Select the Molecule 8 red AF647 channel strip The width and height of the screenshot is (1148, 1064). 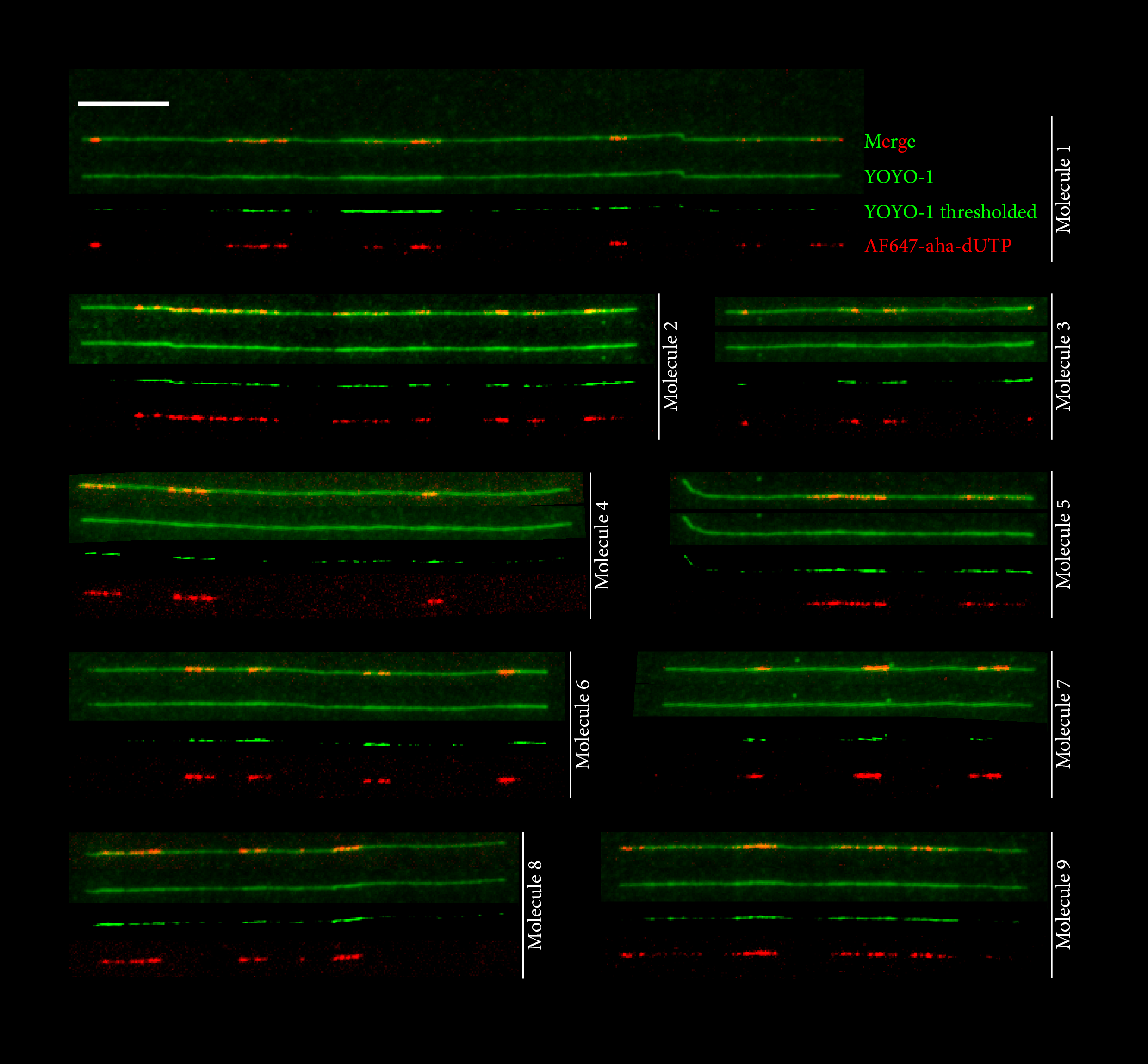(x=295, y=959)
